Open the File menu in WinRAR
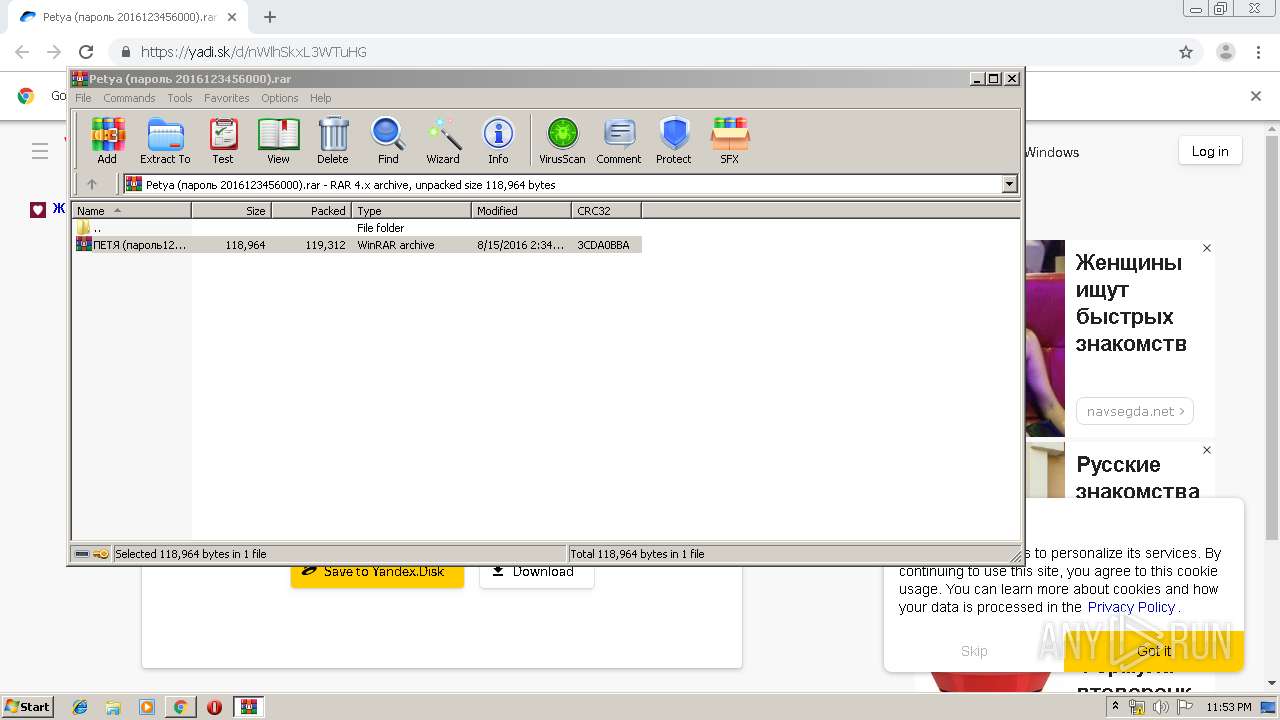This screenshot has height=720, width=1280. pyautogui.click(x=83, y=98)
